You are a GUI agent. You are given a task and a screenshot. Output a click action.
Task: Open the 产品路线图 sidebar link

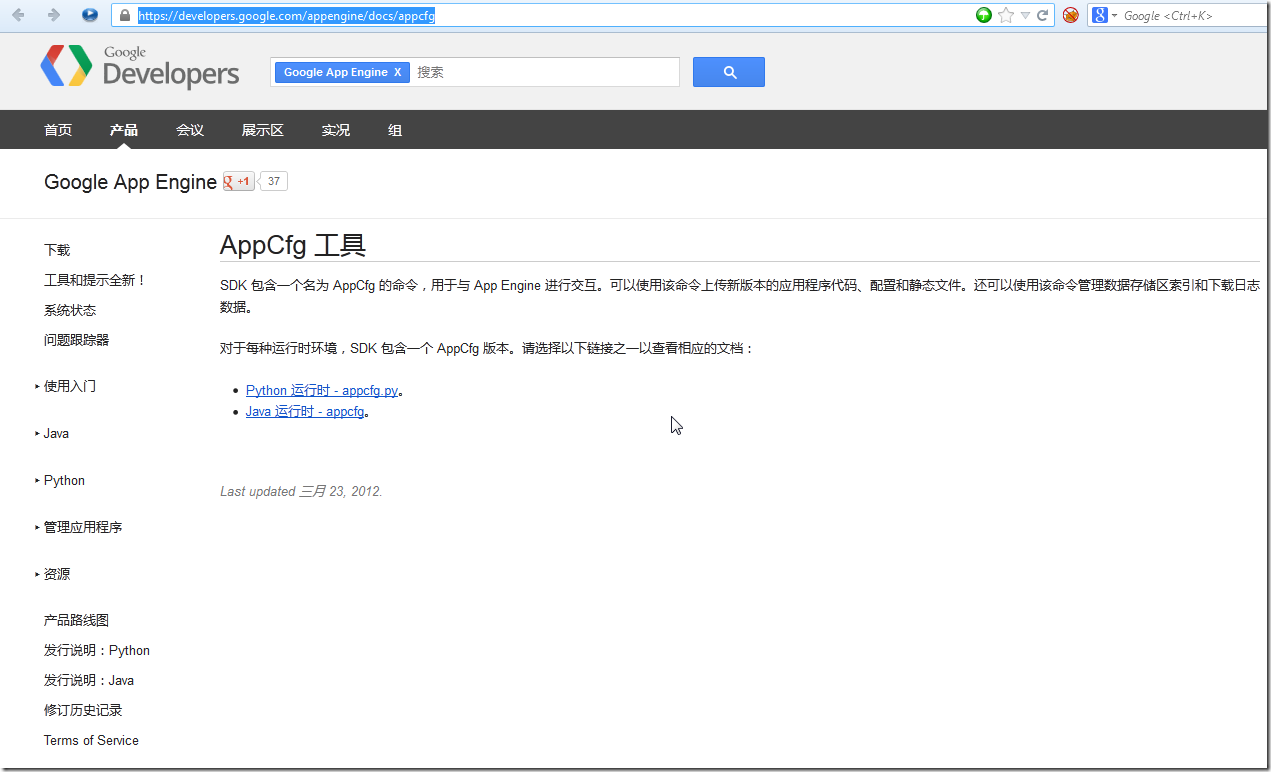(76, 620)
